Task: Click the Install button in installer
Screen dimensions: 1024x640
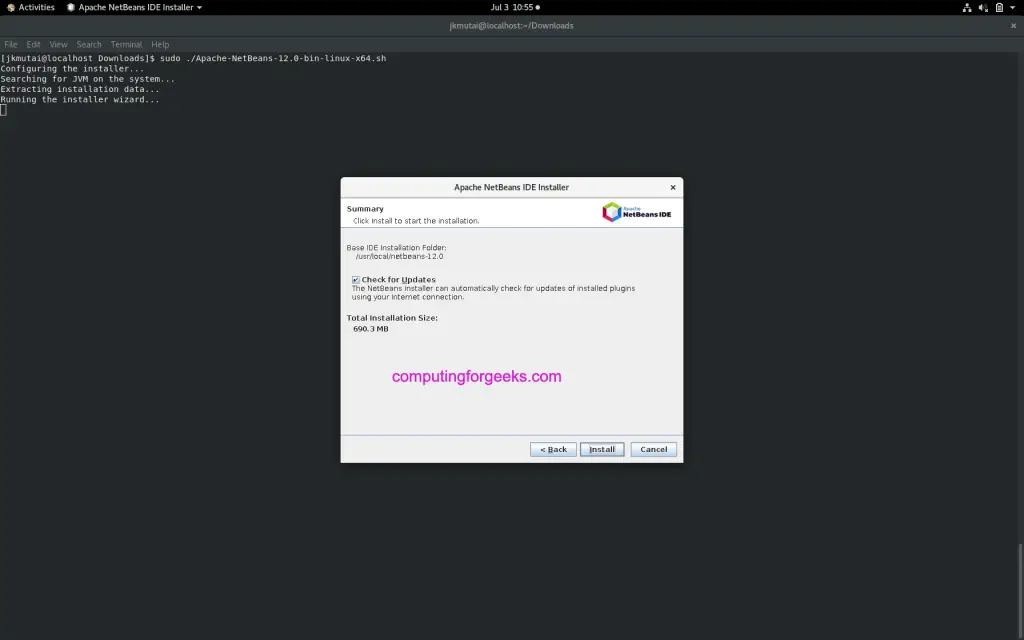Action: (601, 449)
